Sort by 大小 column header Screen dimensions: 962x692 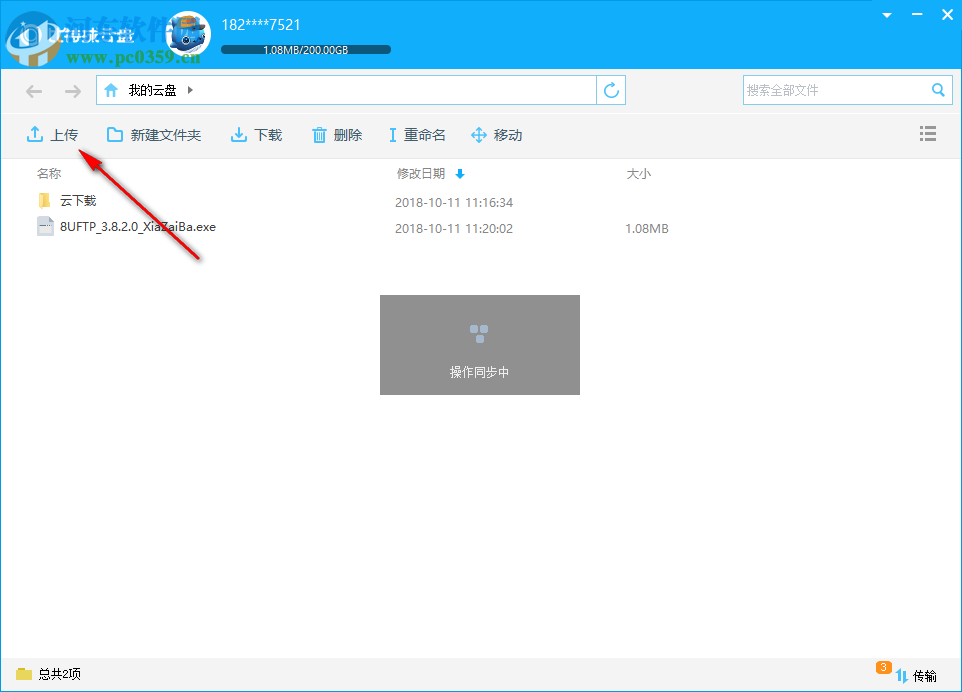tap(638, 174)
